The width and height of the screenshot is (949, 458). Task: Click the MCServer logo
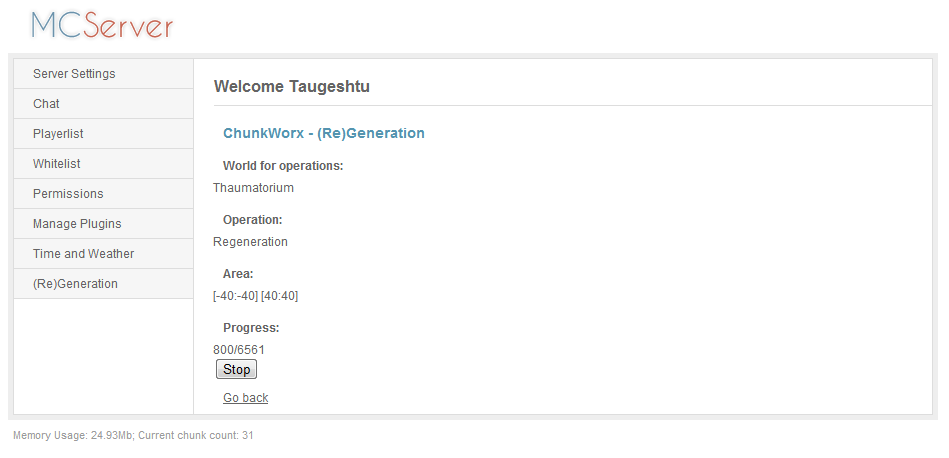point(101,25)
